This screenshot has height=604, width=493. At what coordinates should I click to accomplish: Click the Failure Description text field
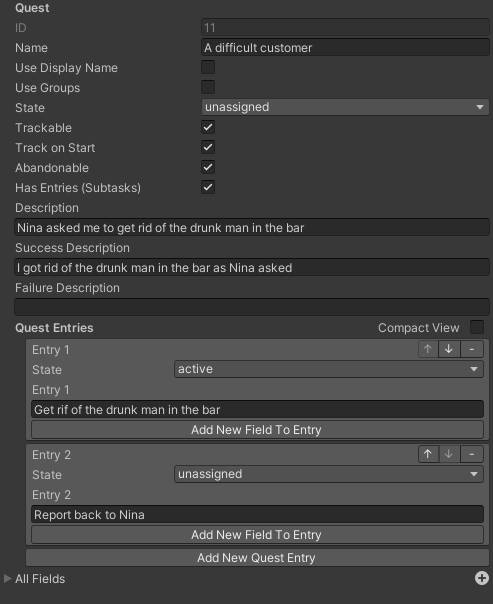coord(252,307)
